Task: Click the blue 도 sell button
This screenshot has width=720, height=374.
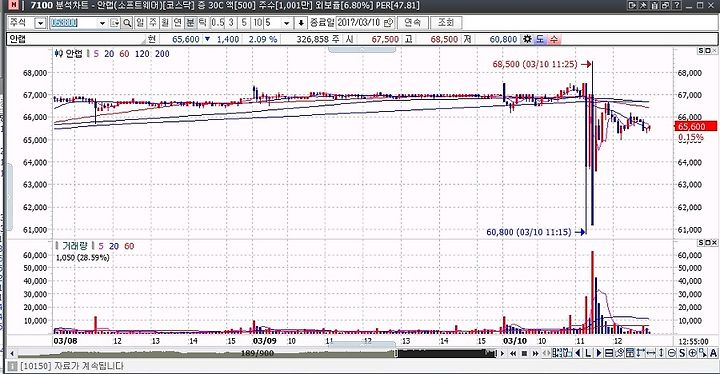Action: click(x=540, y=39)
